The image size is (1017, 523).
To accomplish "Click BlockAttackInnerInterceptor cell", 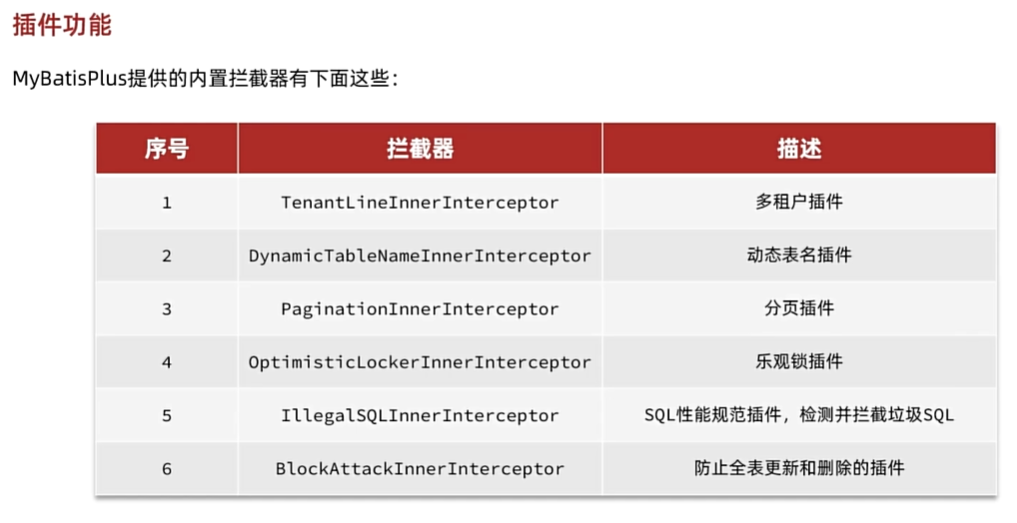I will [420, 468].
